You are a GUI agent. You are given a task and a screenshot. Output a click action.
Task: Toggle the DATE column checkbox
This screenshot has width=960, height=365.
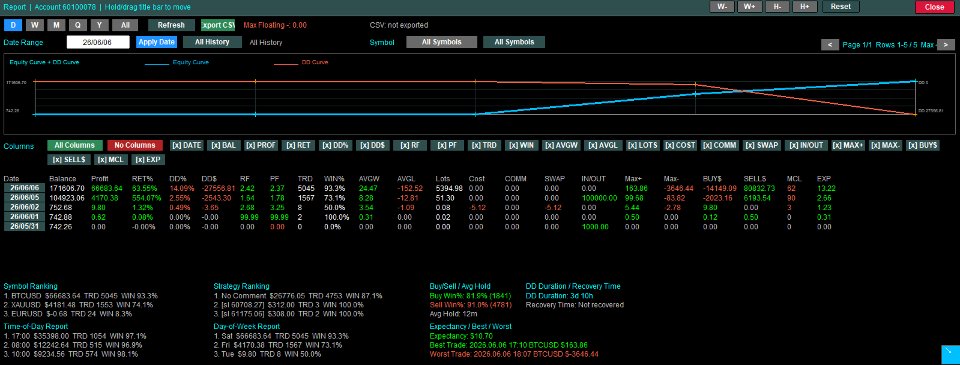click(x=187, y=146)
